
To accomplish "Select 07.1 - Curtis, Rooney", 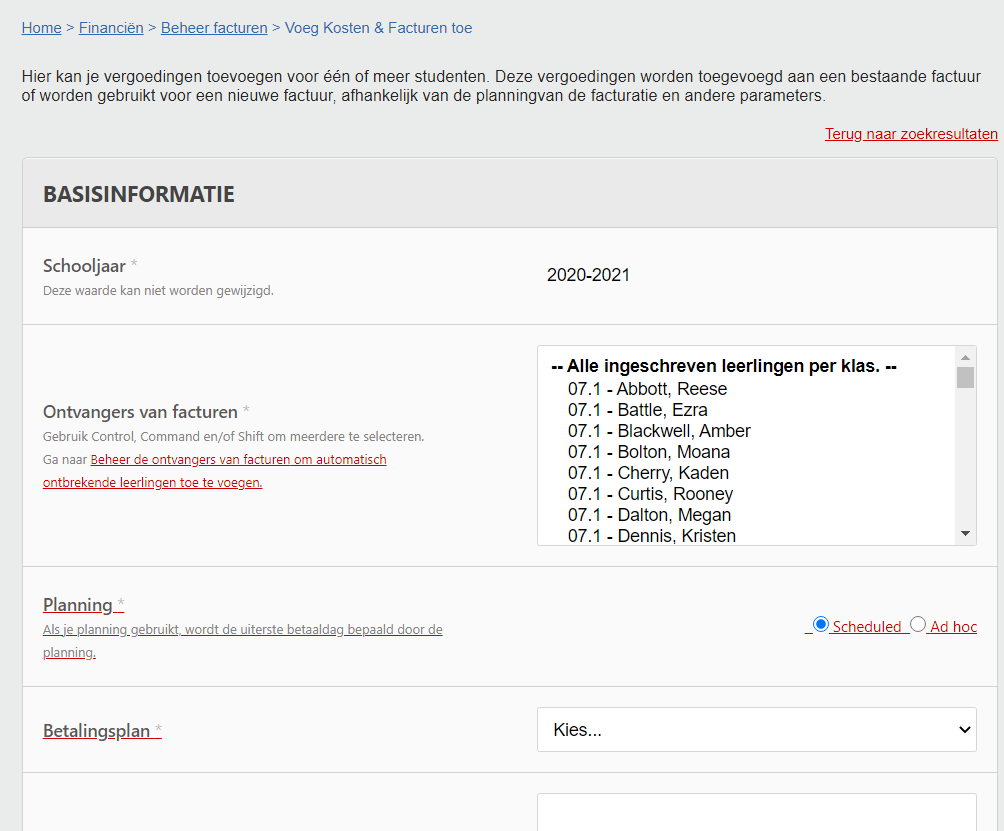I will pos(650,494).
